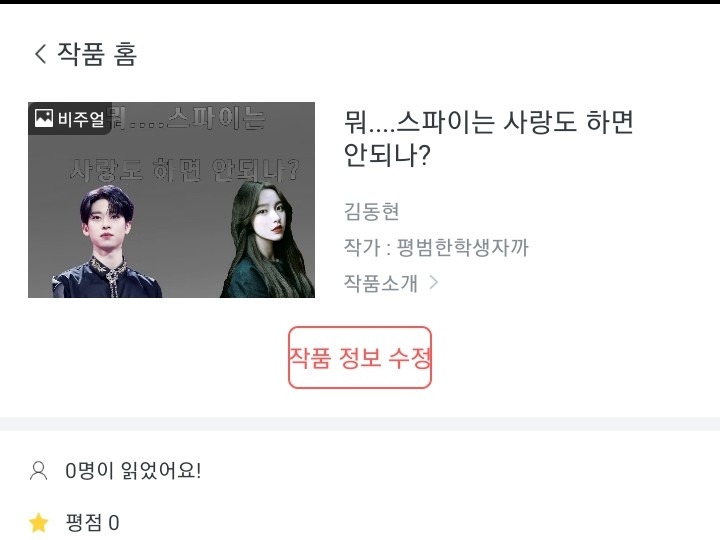Click the 작품 정보 수정 button
This screenshot has width=720, height=540.
[360, 357]
